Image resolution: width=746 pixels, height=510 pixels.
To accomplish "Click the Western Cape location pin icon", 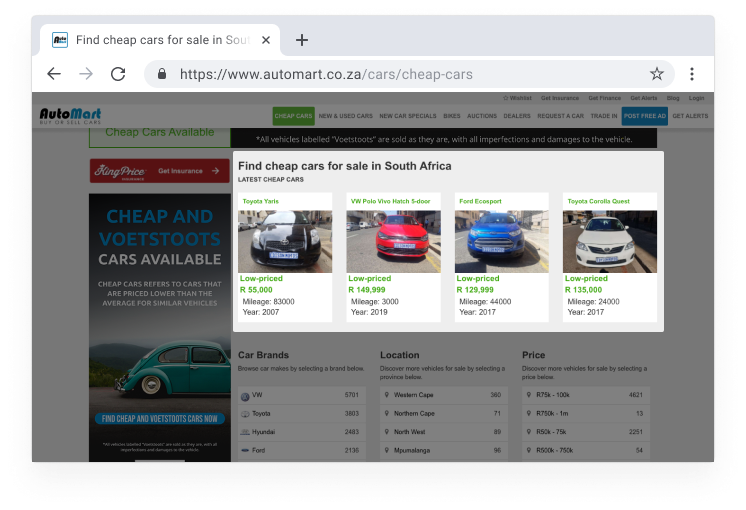I will [387, 395].
